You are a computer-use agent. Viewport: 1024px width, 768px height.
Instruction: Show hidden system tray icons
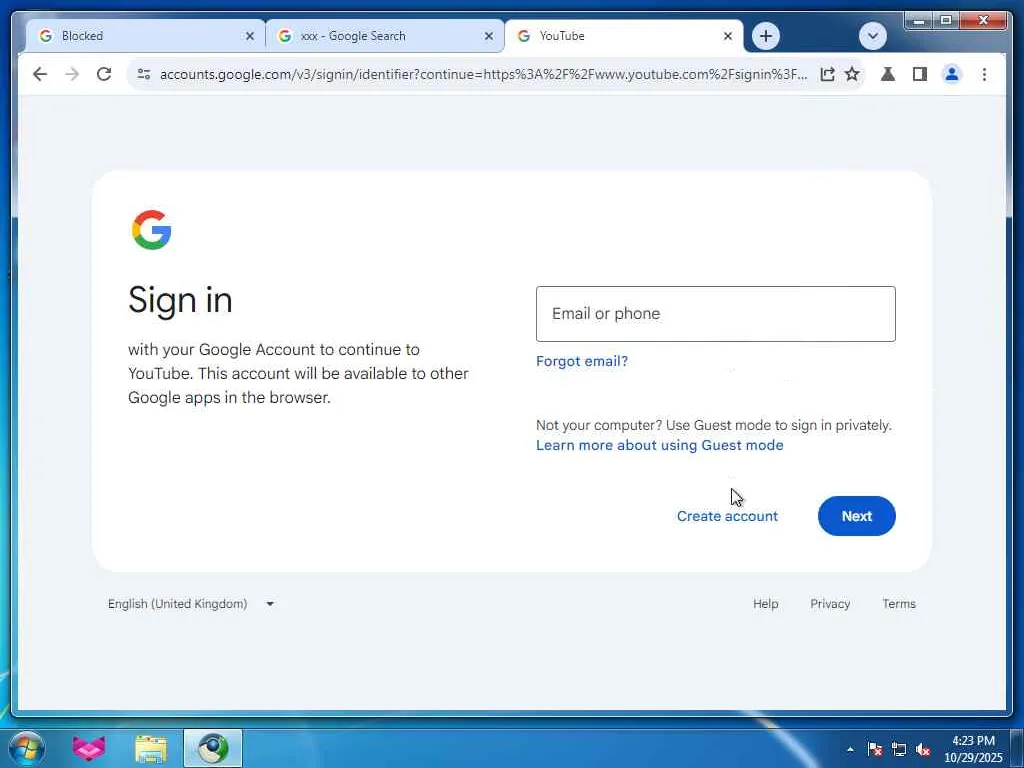pos(850,749)
